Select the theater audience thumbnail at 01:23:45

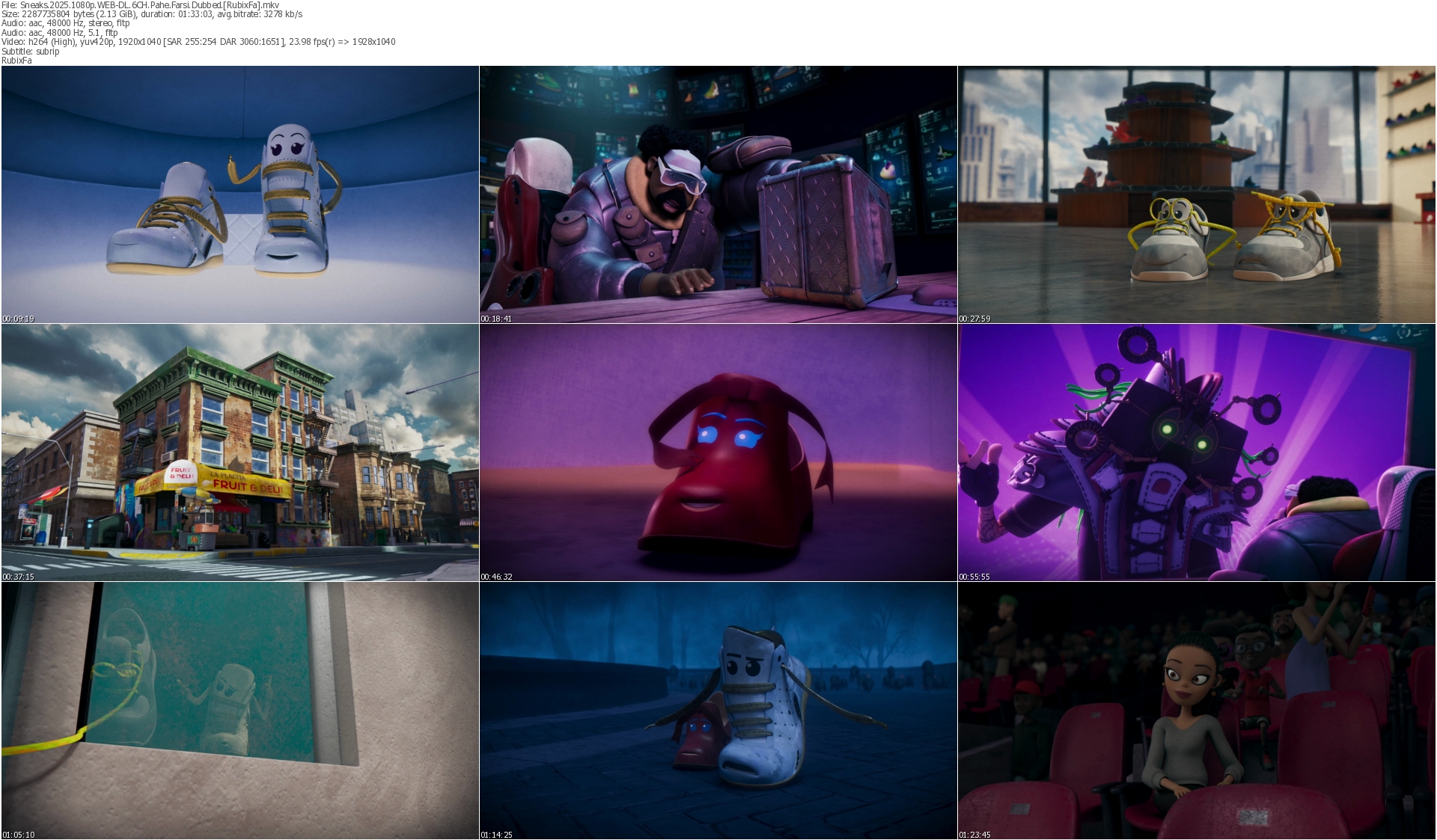tap(1197, 711)
